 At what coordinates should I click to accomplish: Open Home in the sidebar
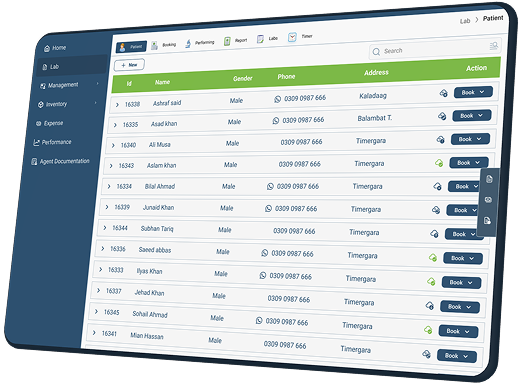pos(55,48)
